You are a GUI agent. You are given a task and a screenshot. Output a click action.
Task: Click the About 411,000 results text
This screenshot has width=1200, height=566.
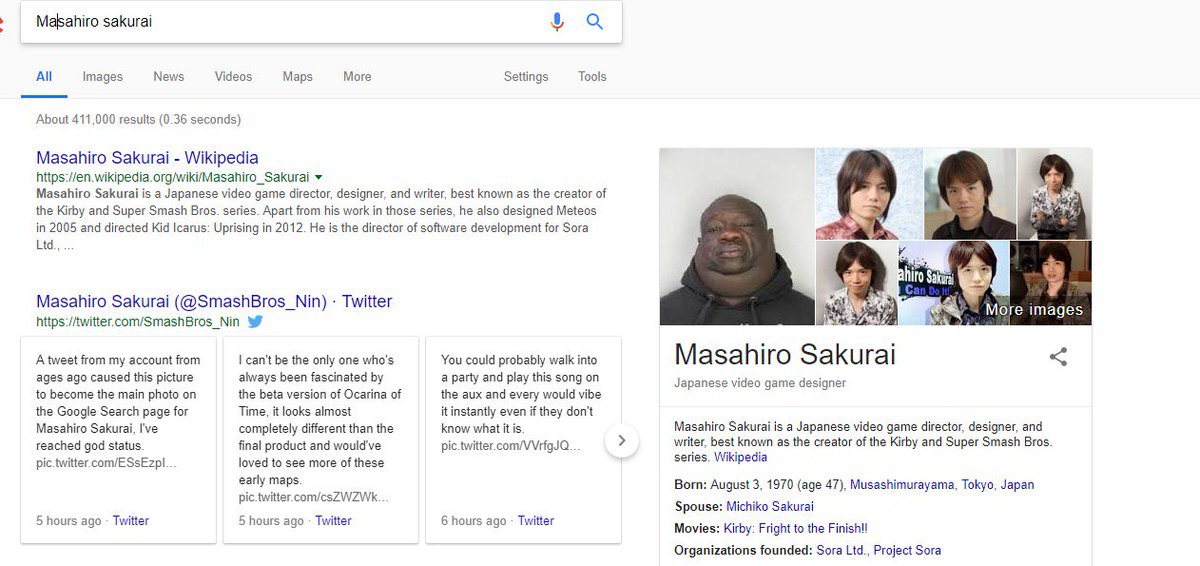click(x=138, y=119)
